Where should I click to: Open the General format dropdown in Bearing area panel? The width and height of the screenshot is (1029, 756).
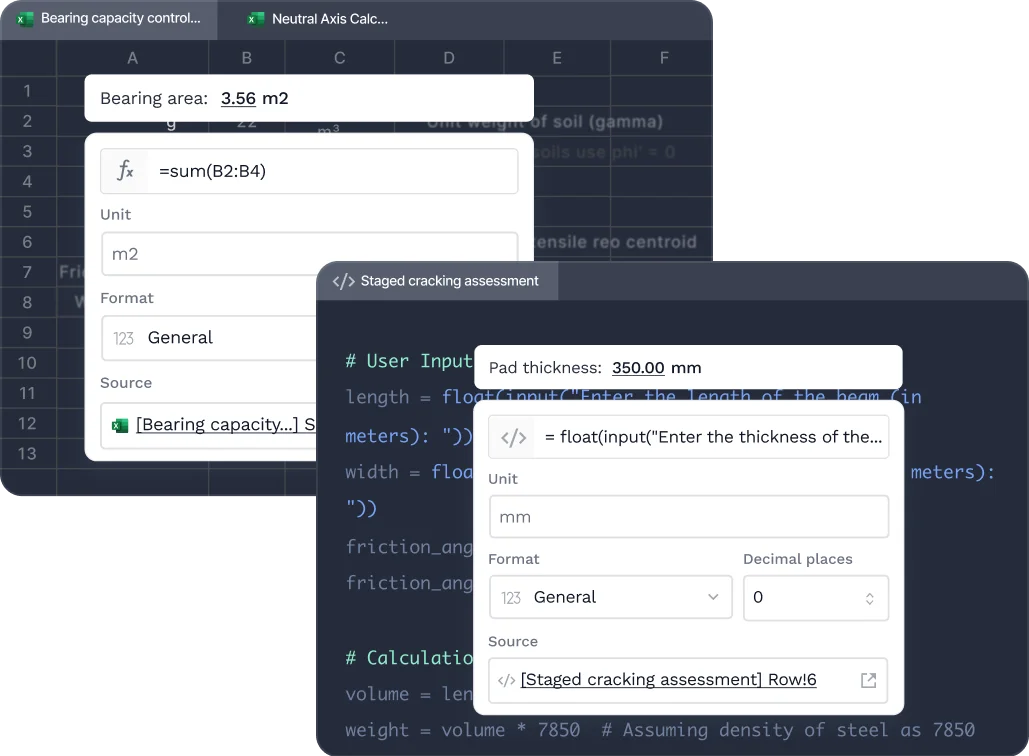pos(209,338)
